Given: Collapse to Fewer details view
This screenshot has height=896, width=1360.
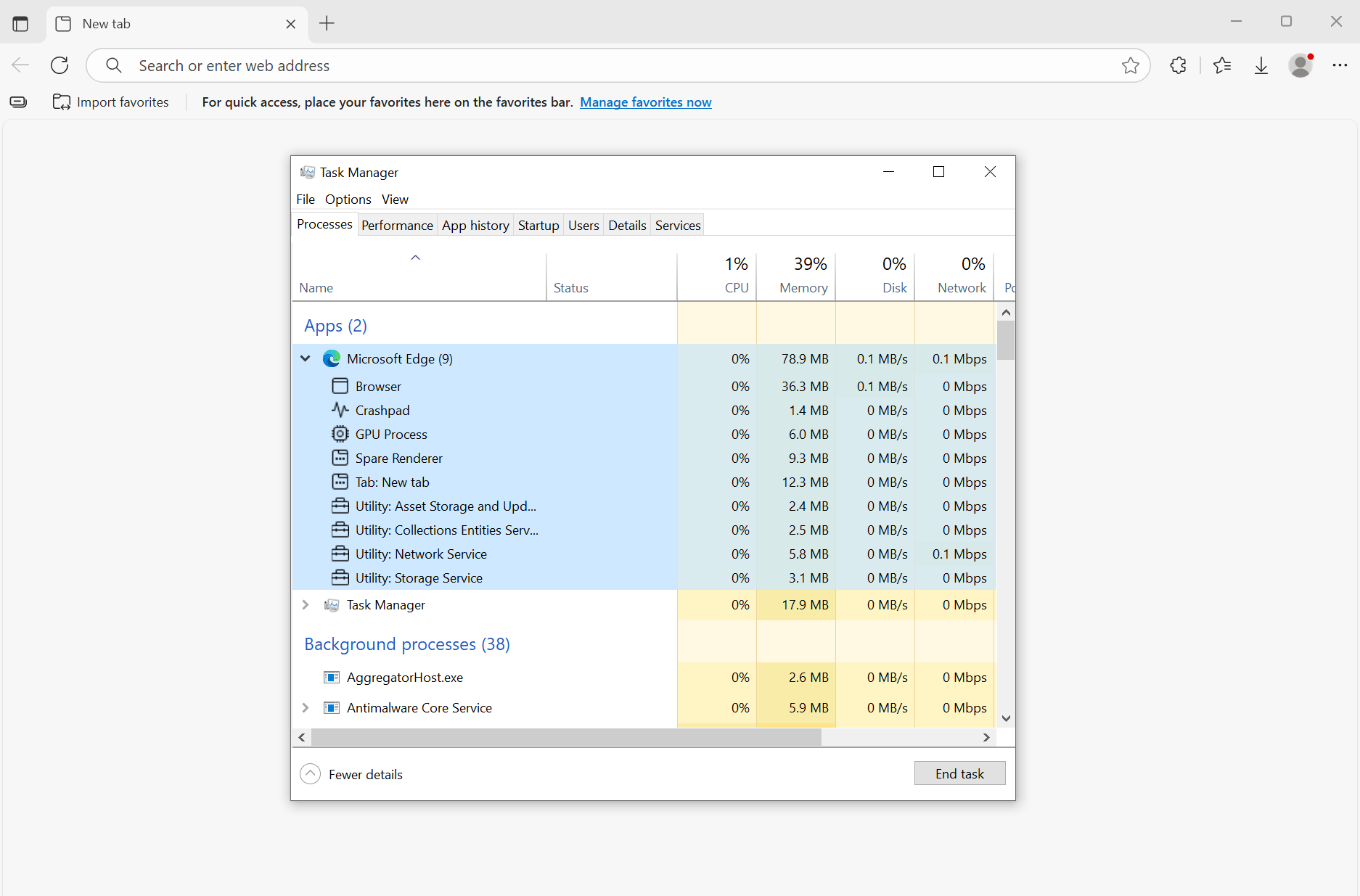Looking at the screenshot, I should [x=351, y=774].
